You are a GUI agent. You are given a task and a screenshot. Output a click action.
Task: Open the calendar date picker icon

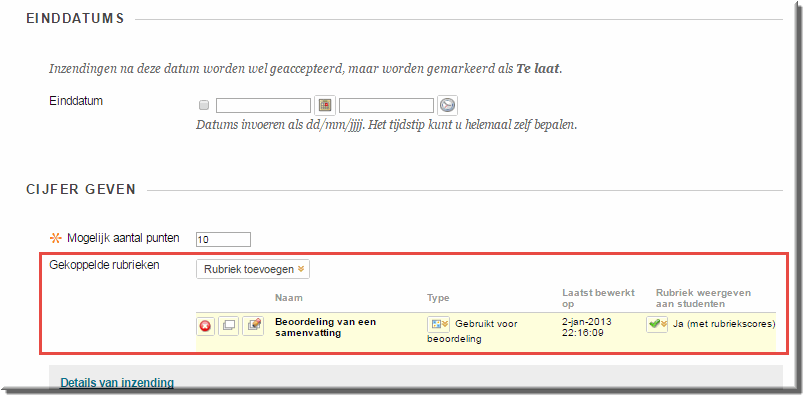point(325,106)
